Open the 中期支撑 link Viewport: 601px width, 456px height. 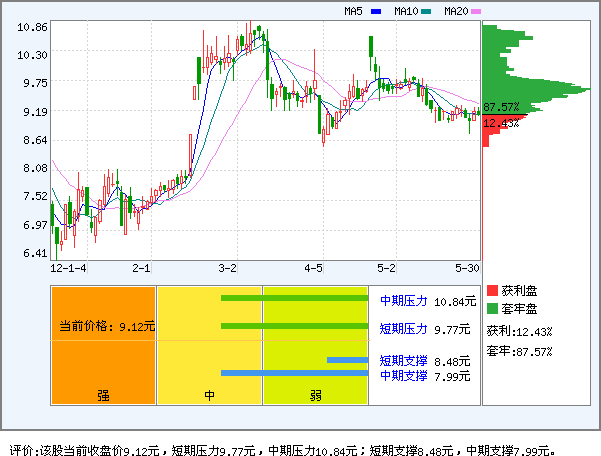point(403,375)
